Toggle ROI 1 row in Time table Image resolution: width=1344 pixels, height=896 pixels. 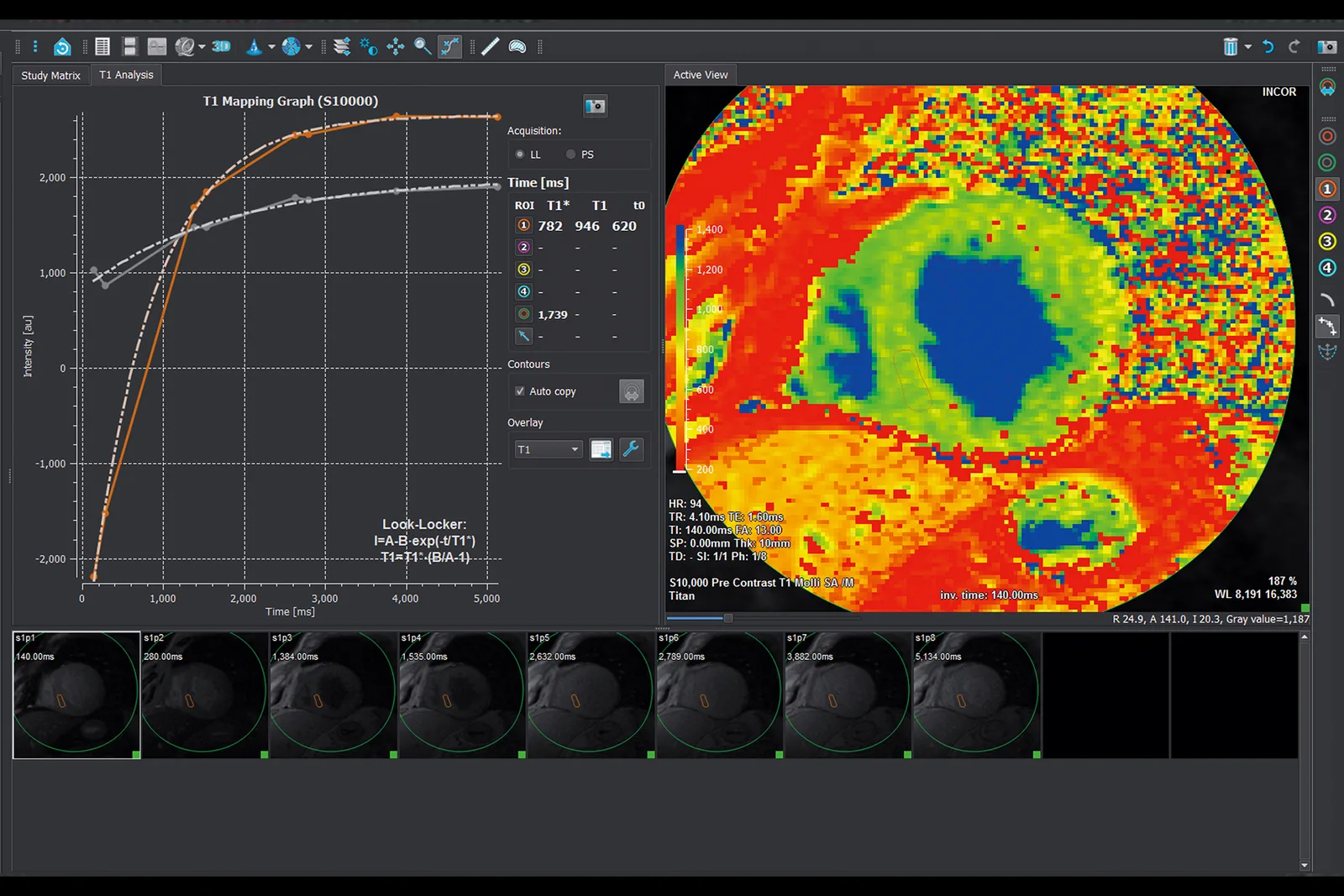coord(523,226)
